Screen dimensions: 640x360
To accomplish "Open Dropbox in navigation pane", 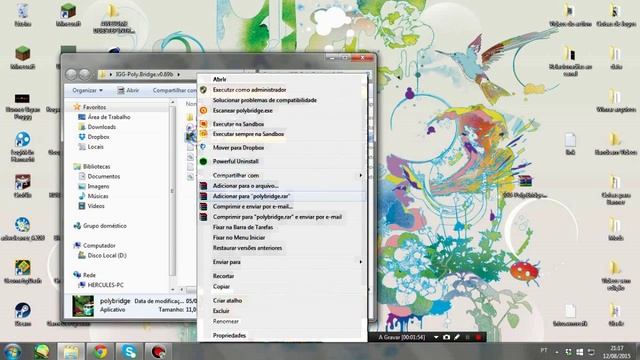I will 98,137.
